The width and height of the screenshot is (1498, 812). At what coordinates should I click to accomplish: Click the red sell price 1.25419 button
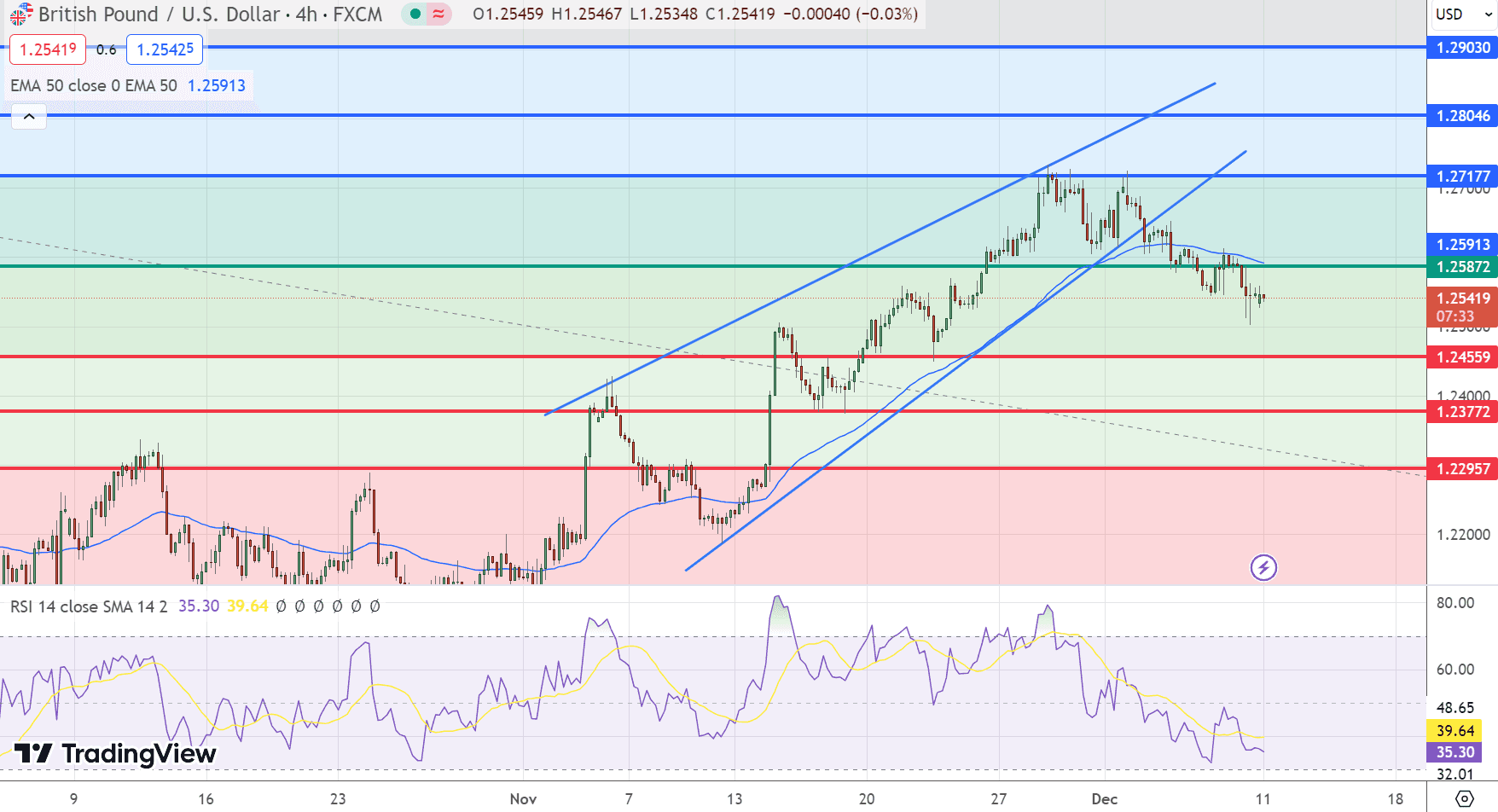(x=48, y=49)
